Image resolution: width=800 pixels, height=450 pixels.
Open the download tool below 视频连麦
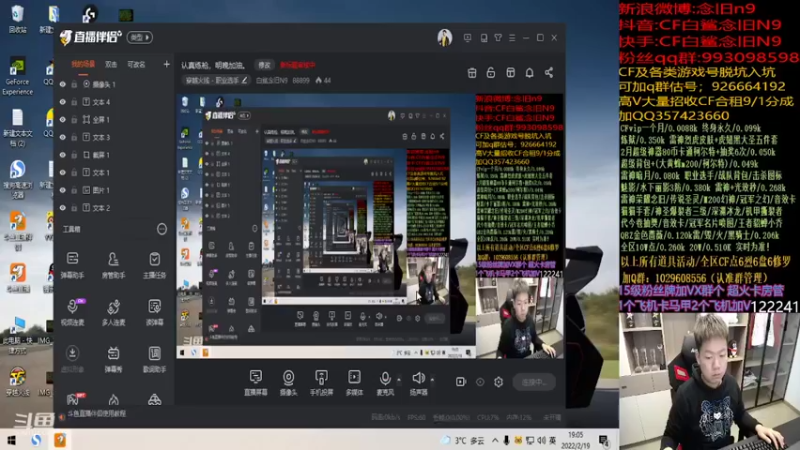click(x=72, y=359)
